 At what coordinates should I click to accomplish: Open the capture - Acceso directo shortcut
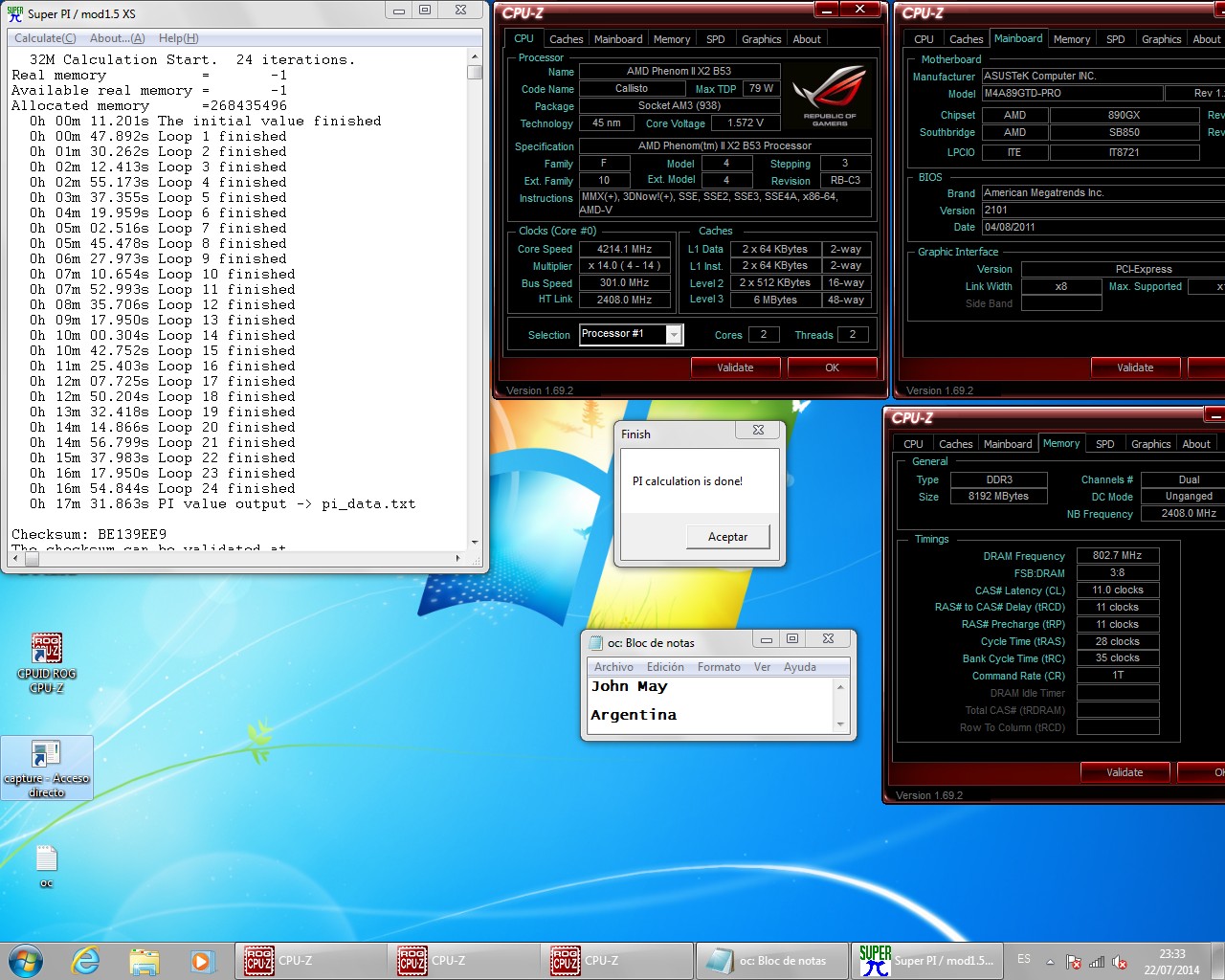(x=46, y=768)
